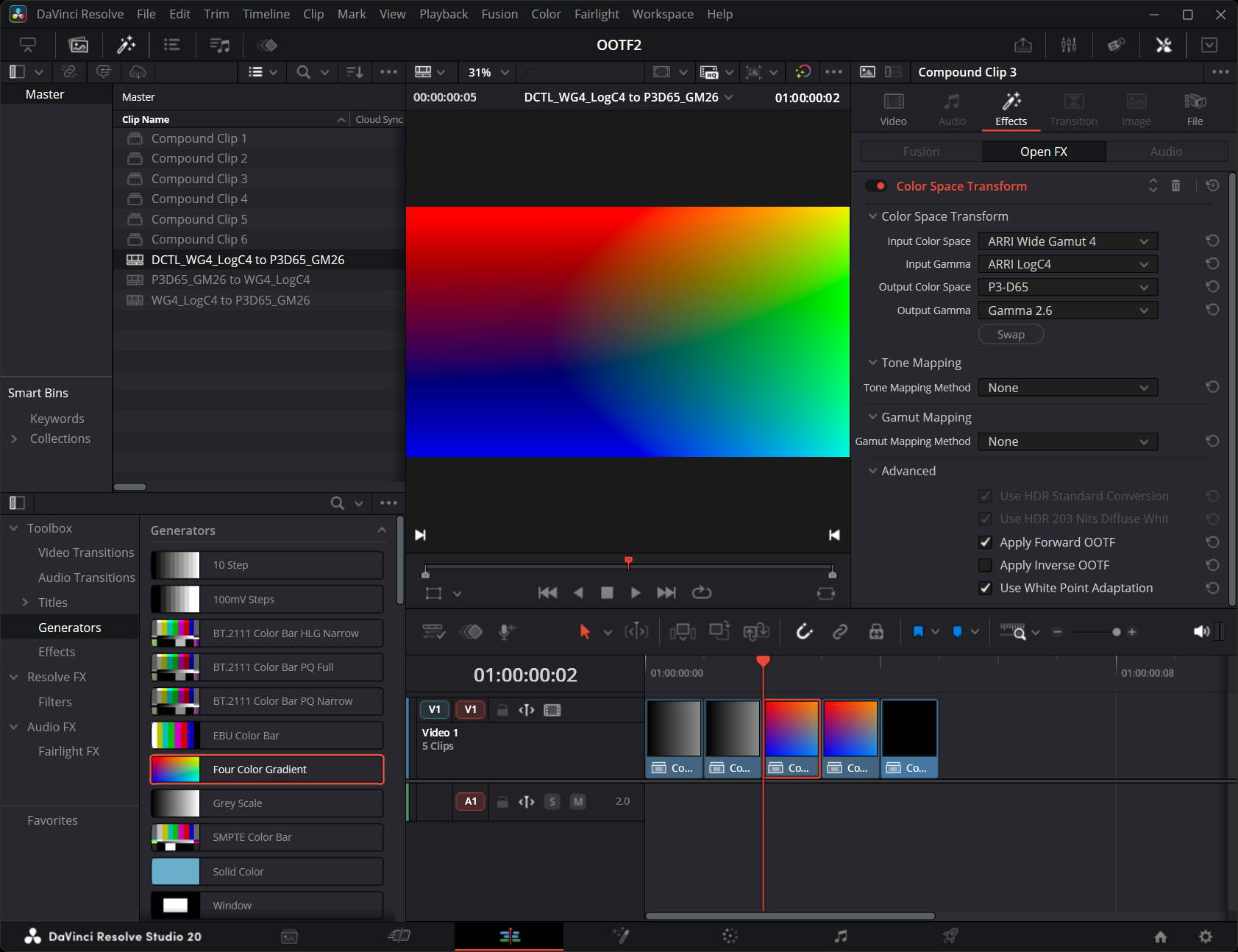Viewport: 1238px width, 952px height.
Task: Open the Effects inspector tab
Action: (1011, 109)
